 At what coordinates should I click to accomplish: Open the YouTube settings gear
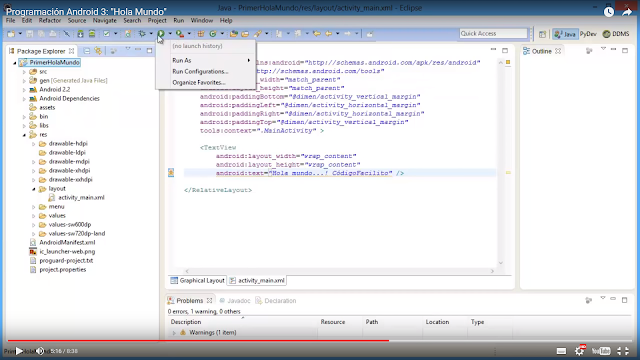(x=579, y=351)
